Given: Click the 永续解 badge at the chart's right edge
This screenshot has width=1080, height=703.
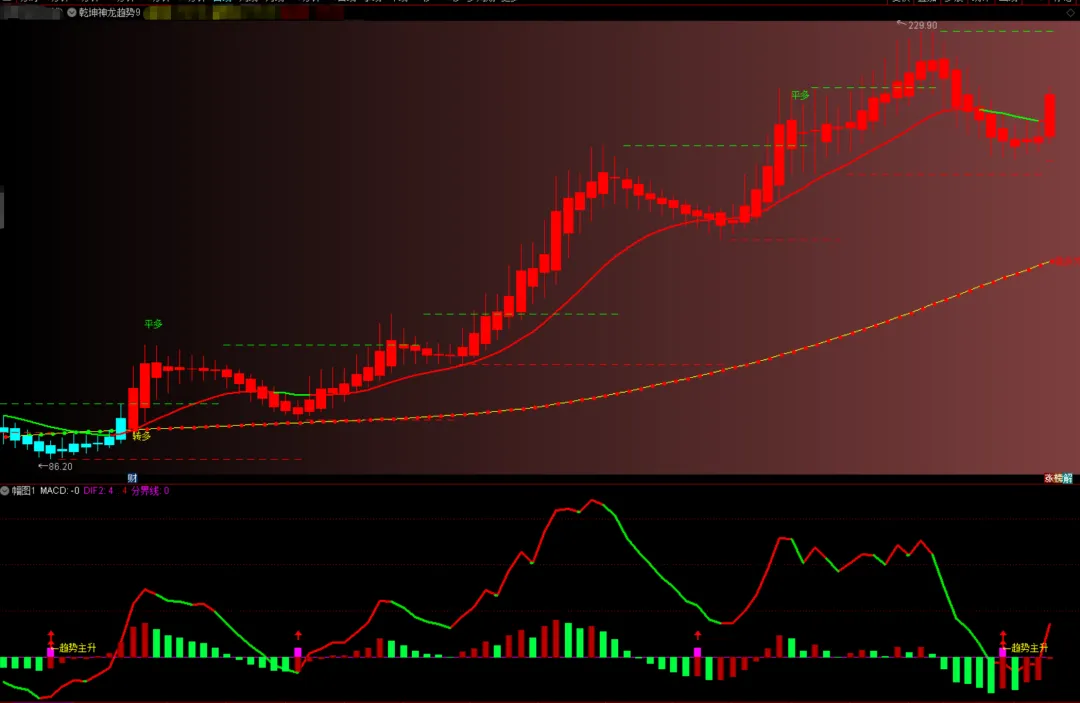Looking at the screenshot, I should 1059,478.
